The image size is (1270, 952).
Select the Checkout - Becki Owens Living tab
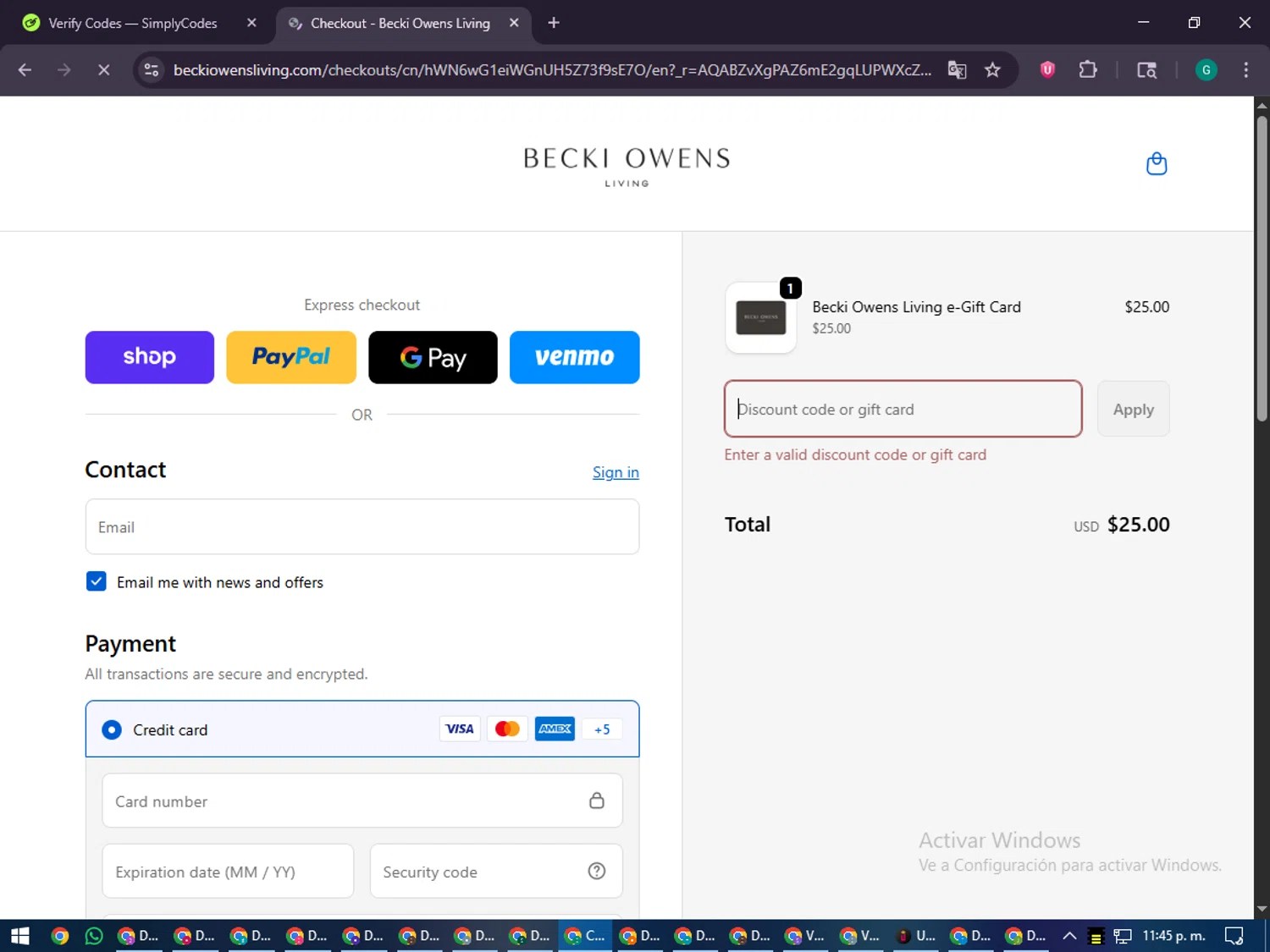click(400, 23)
